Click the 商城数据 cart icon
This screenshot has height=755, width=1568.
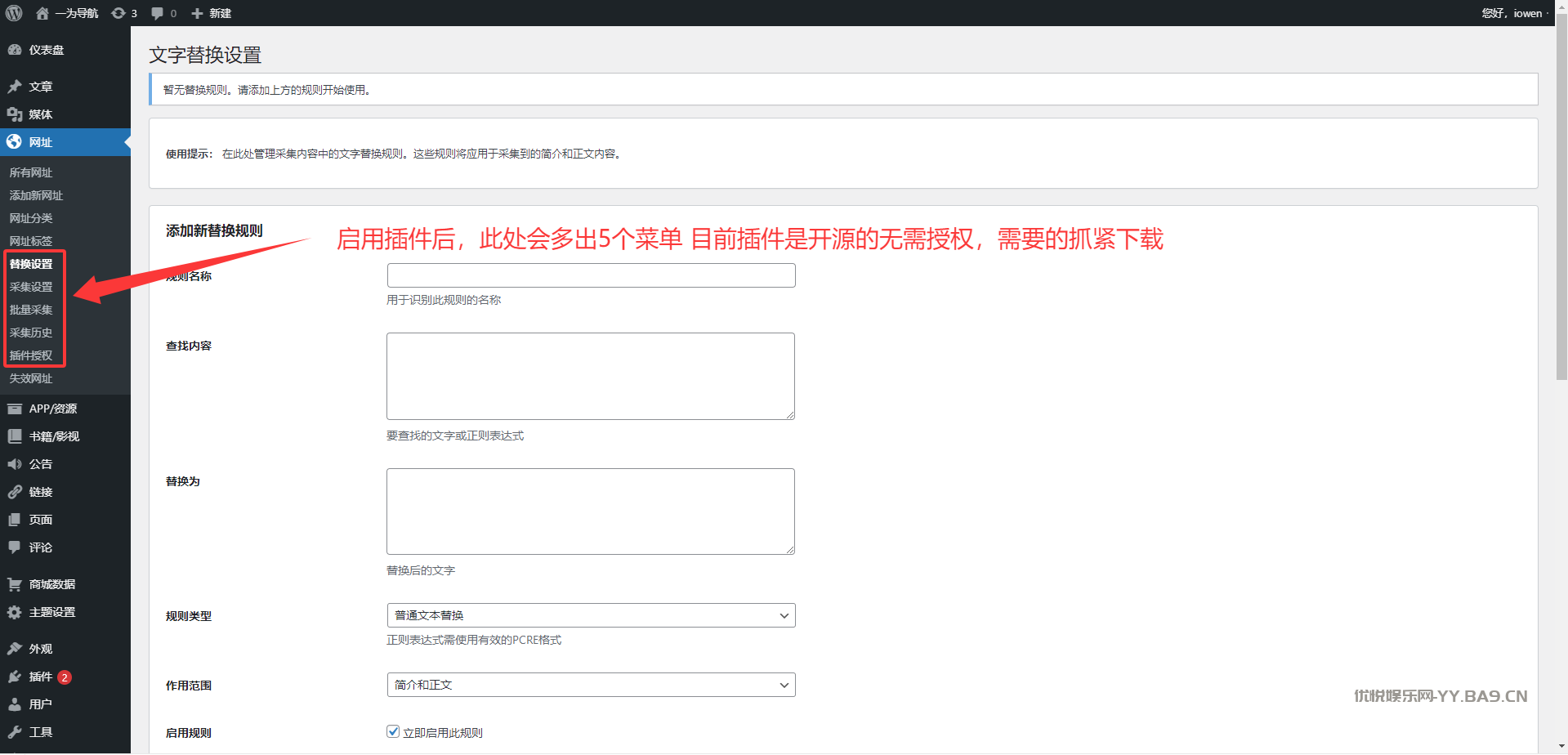15,584
